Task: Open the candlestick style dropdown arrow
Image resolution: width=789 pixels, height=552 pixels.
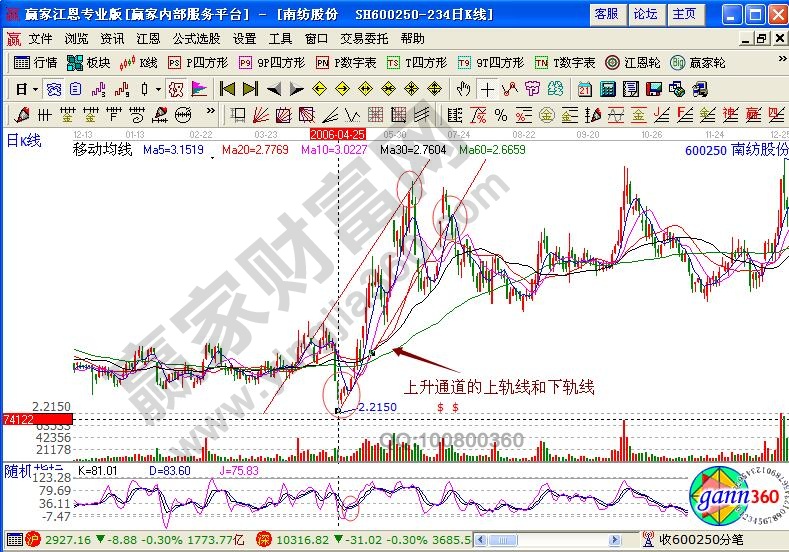Action: click(158, 88)
